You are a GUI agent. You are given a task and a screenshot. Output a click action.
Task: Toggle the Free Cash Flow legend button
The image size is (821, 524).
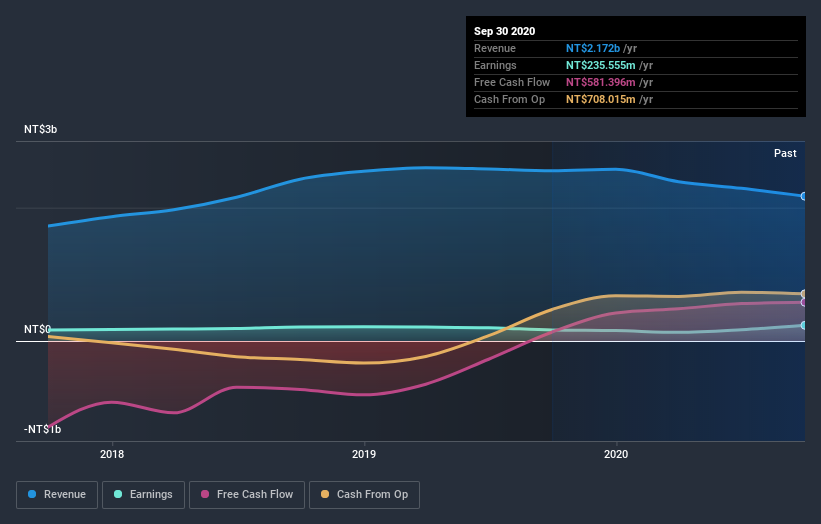click(x=247, y=495)
